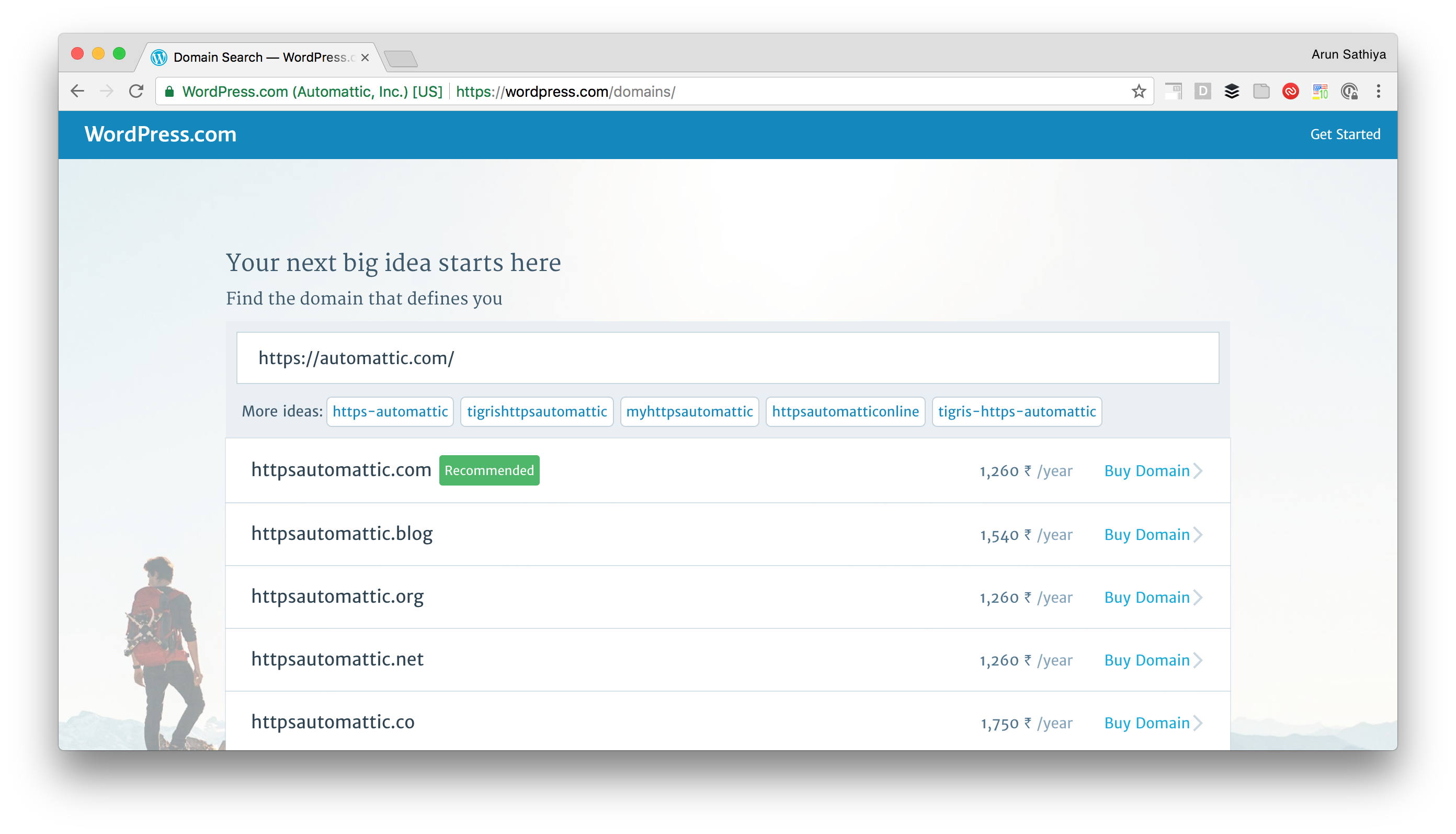Open a new blank tab
Screen dimensions: 1456x834
tap(401, 59)
